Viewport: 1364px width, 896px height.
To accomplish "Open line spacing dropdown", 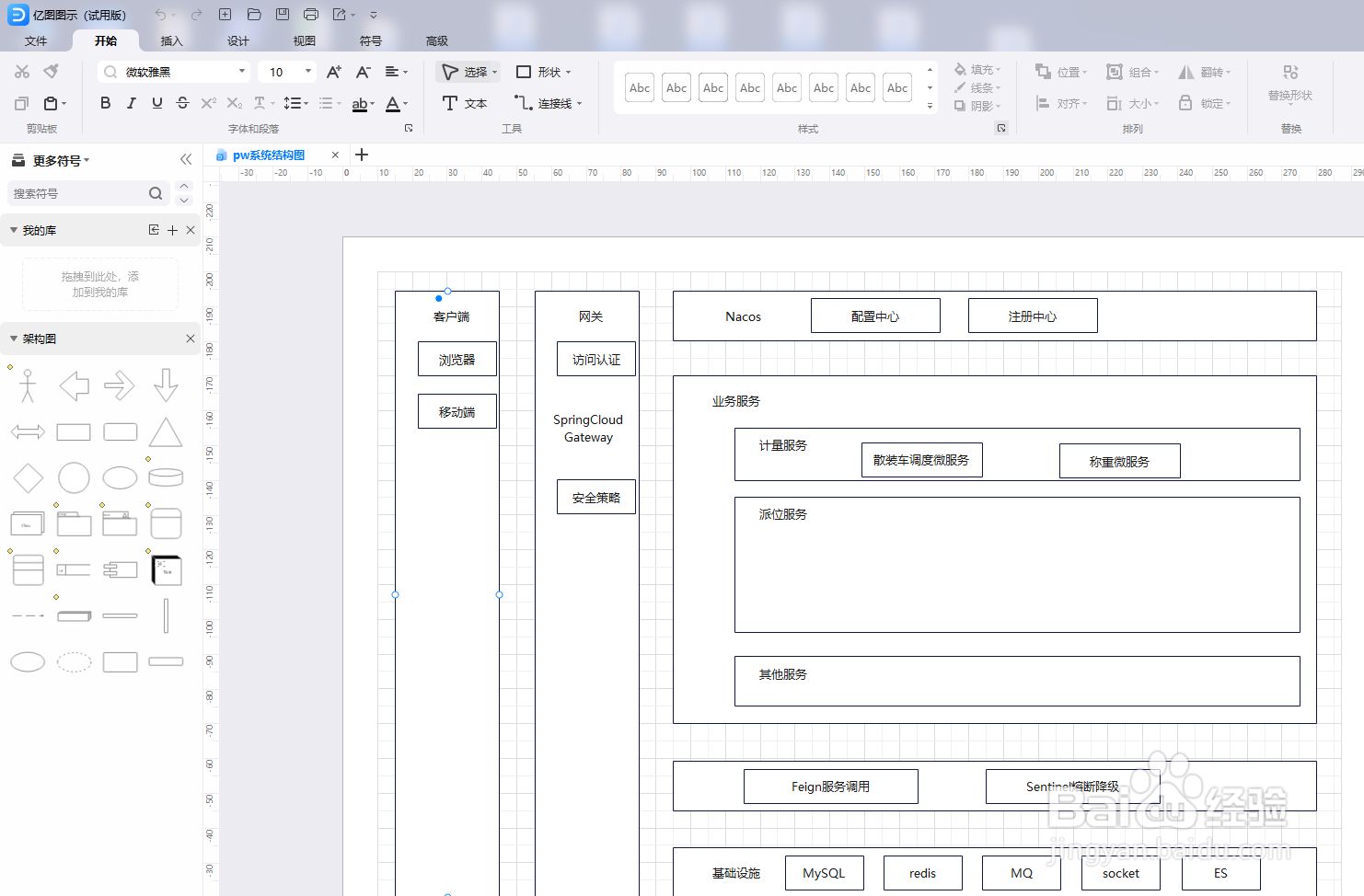I will coord(295,103).
